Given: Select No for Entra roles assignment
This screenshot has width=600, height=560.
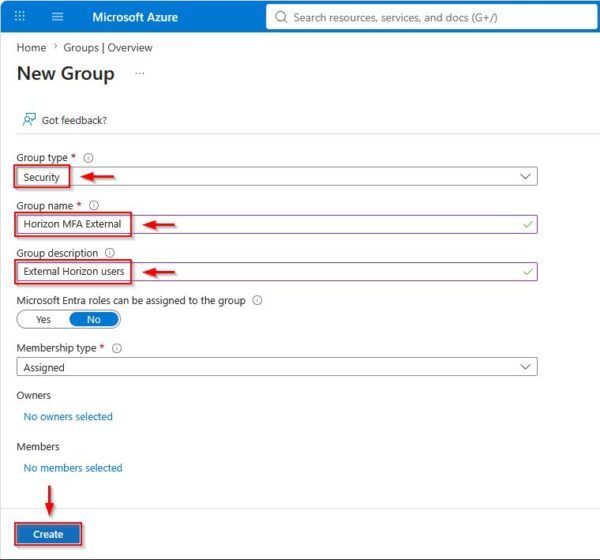Looking at the screenshot, I should (94, 319).
